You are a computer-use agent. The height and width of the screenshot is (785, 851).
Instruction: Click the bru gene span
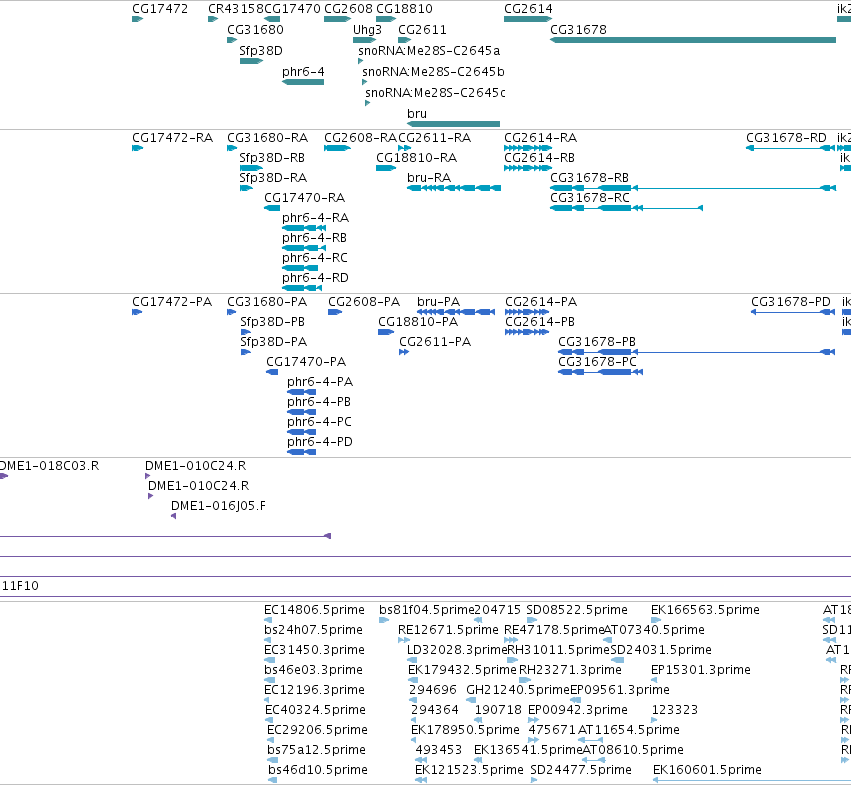click(453, 124)
